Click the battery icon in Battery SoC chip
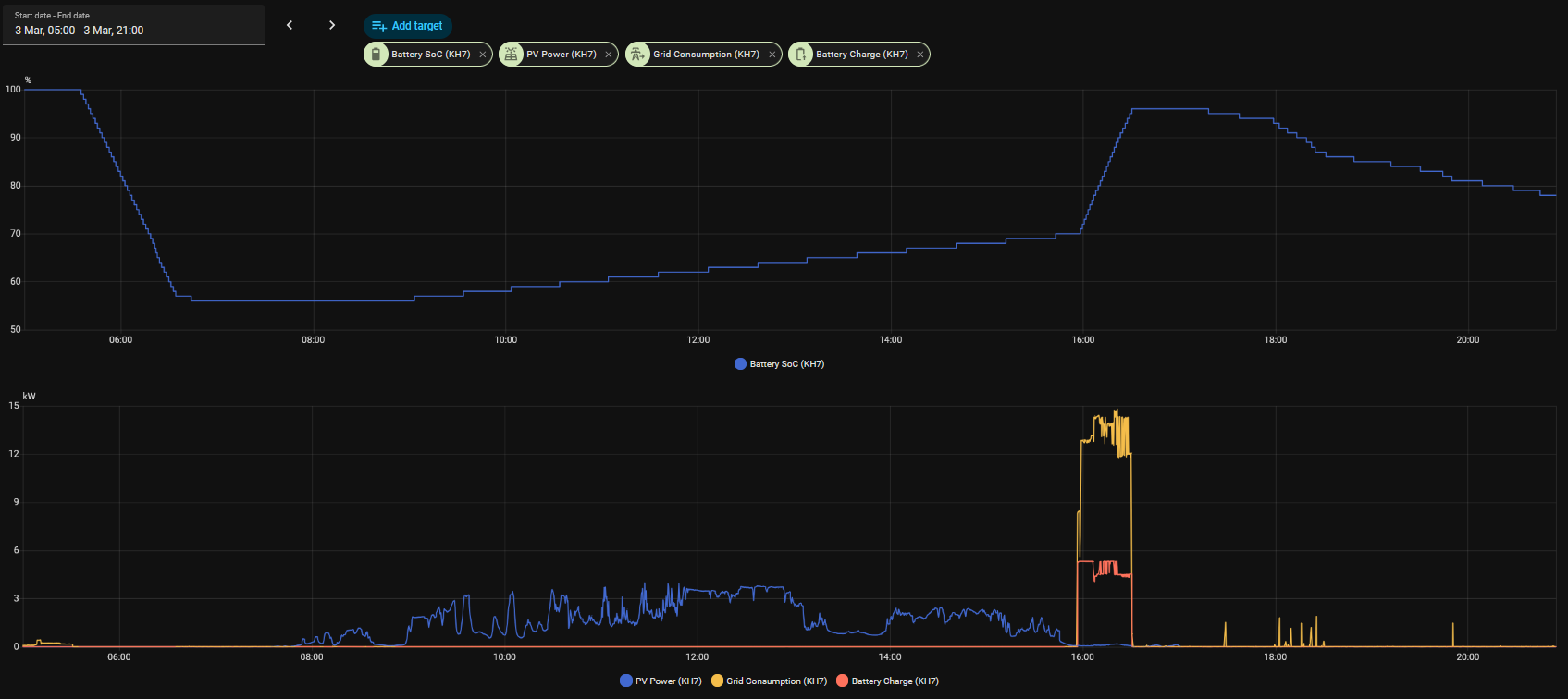1568x699 pixels. pyautogui.click(x=376, y=55)
